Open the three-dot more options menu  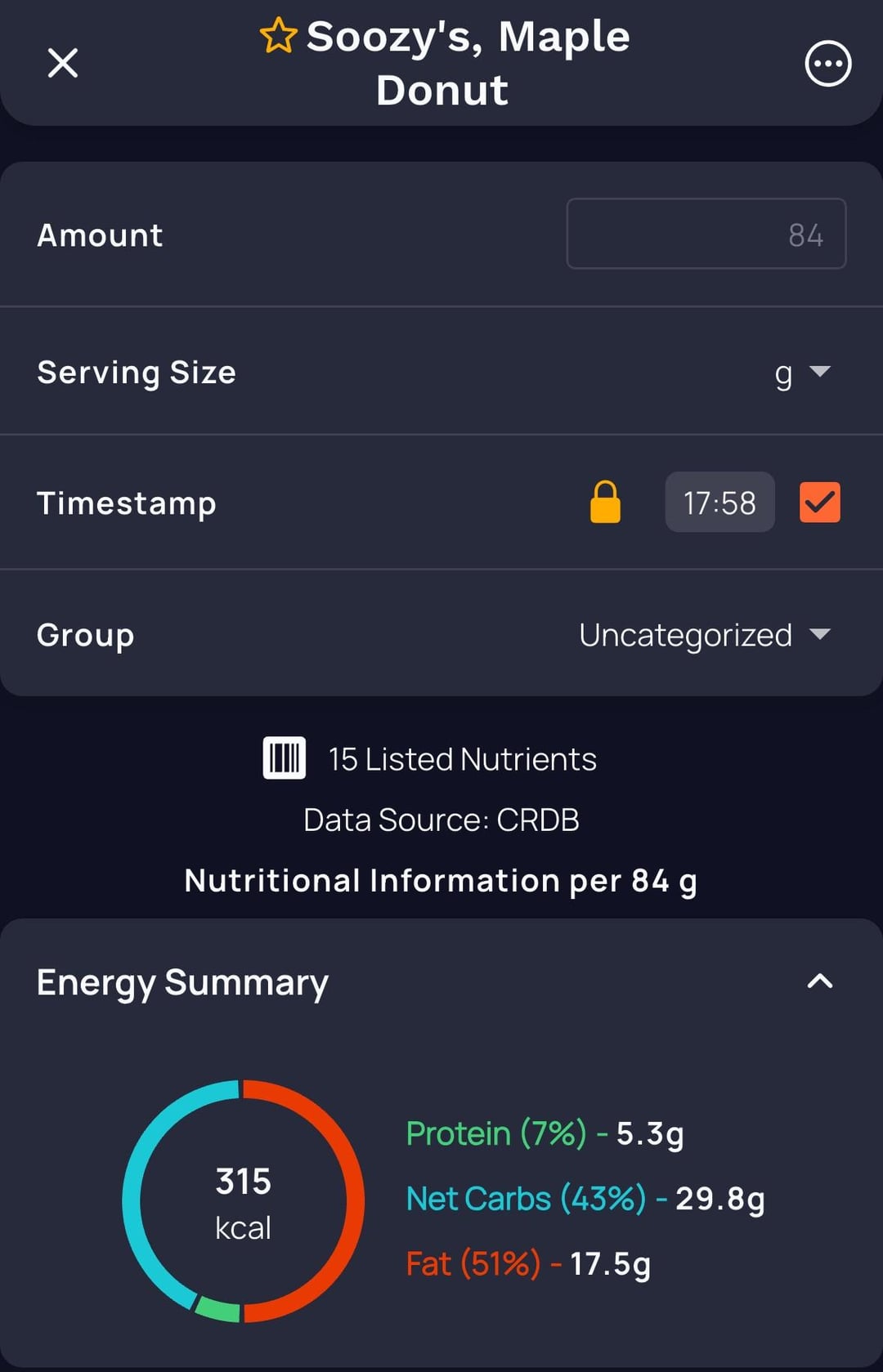827,64
